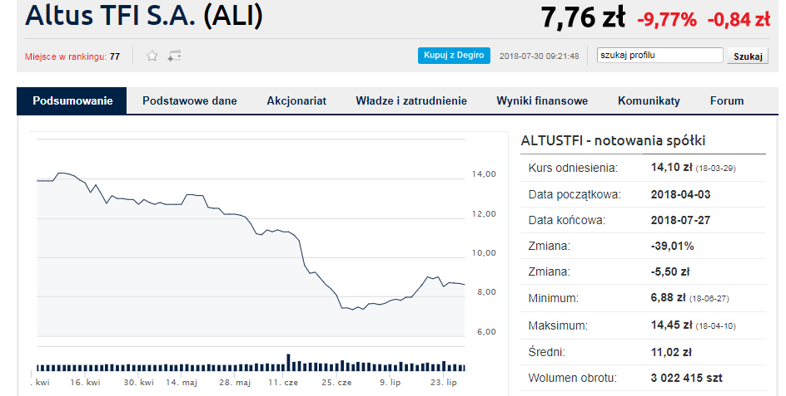The image size is (786, 396).
Task: Click the -0,84 zł change value
Action: (x=738, y=20)
